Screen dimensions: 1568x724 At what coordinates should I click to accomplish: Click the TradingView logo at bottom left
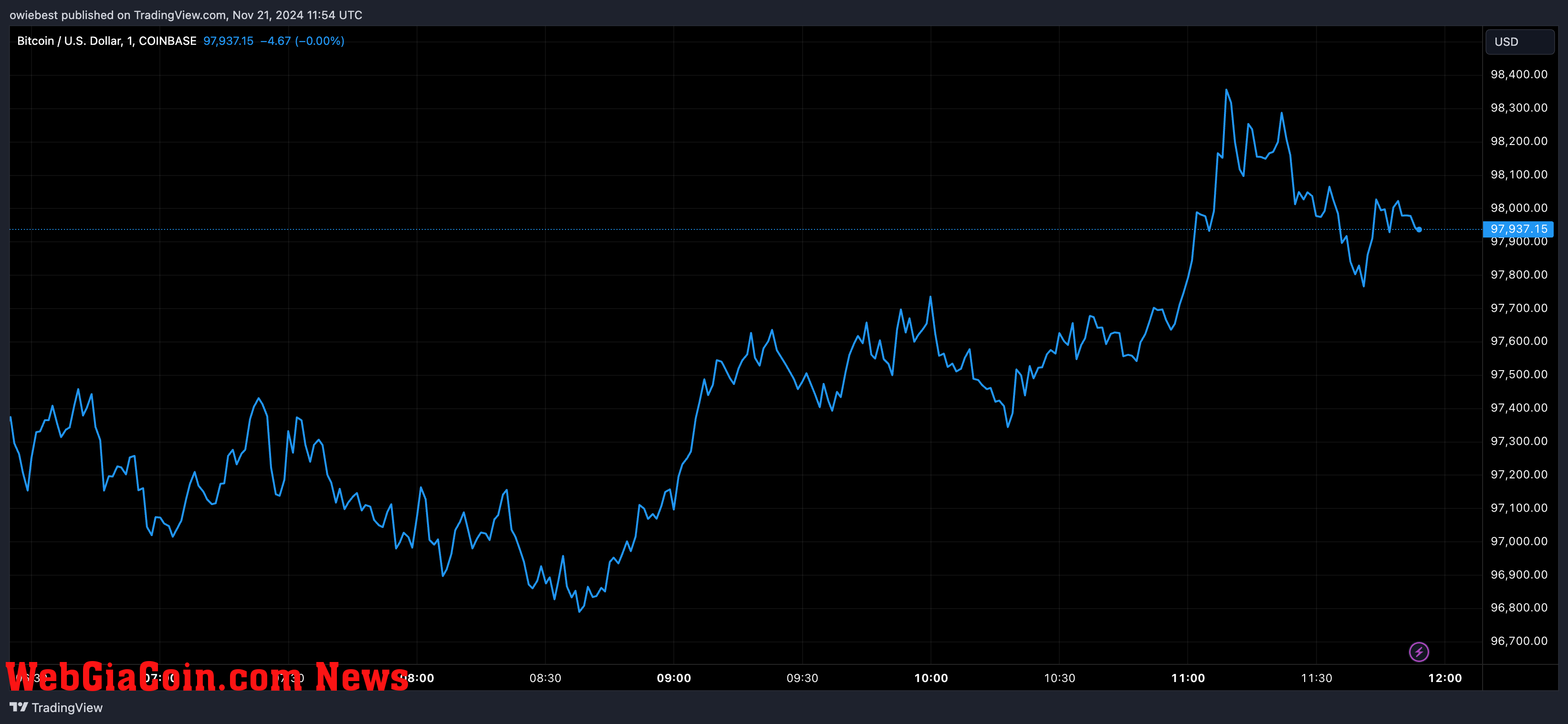point(56,708)
